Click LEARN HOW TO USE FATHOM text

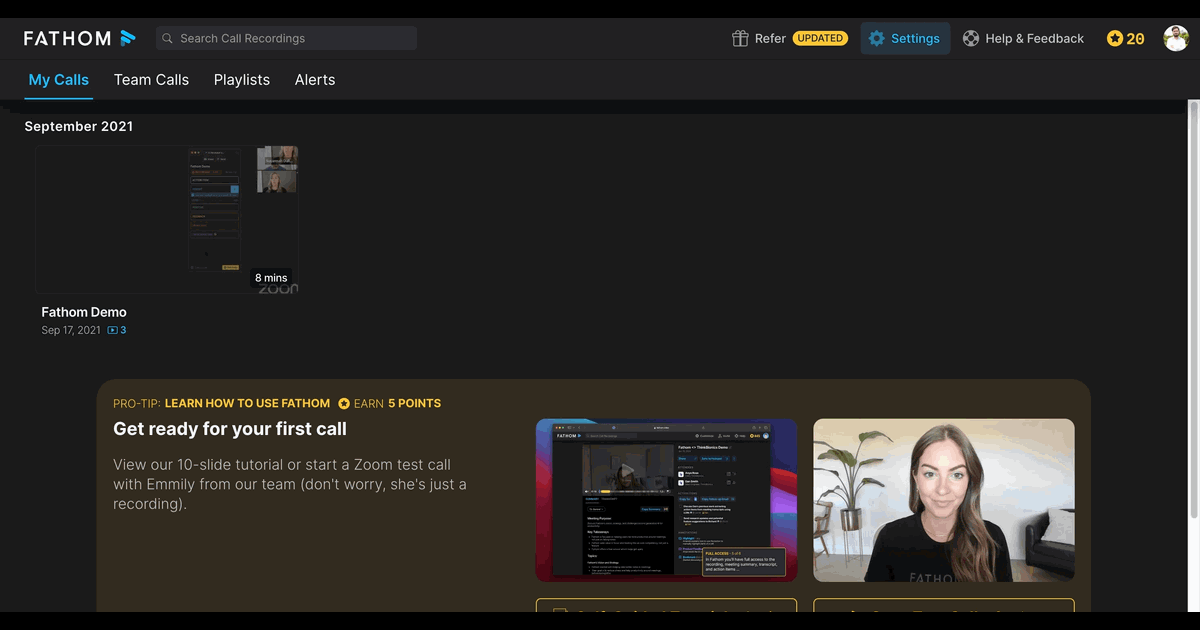click(247, 403)
